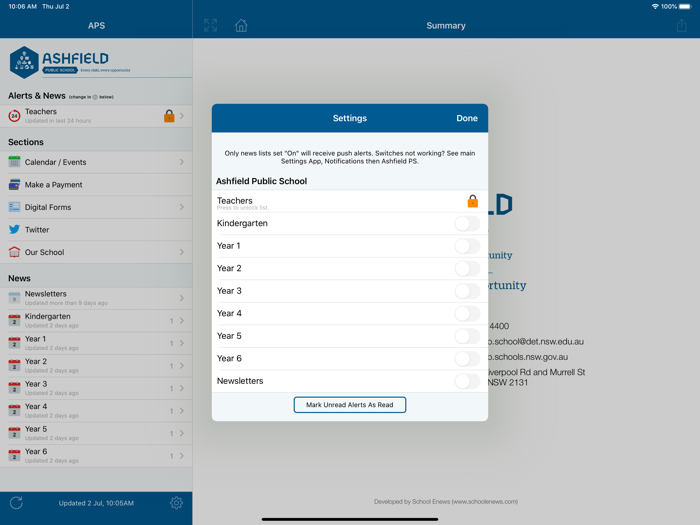Tap the Calendar / Events calendar icon
The height and width of the screenshot is (525, 700).
pos(14,162)
